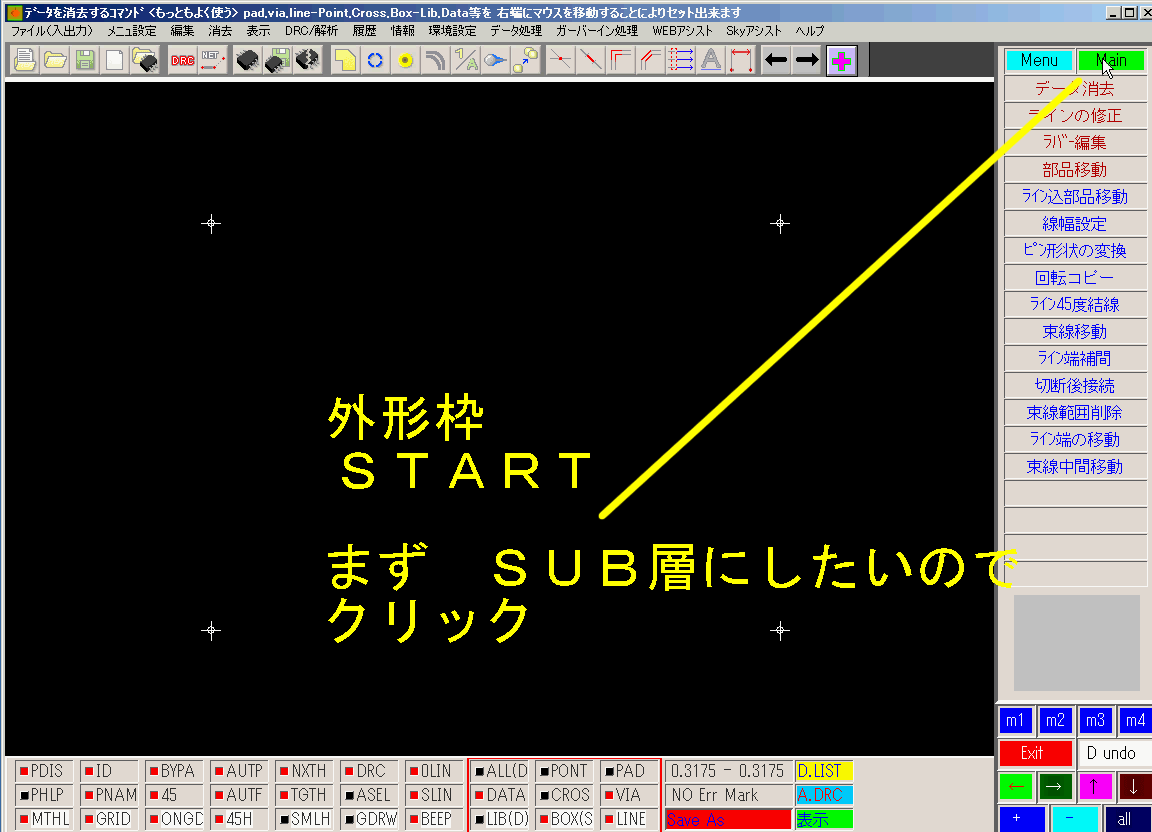The image size is (1152, 832).
Task: Select the 回転コピー command
Action: pos(1075,278)
